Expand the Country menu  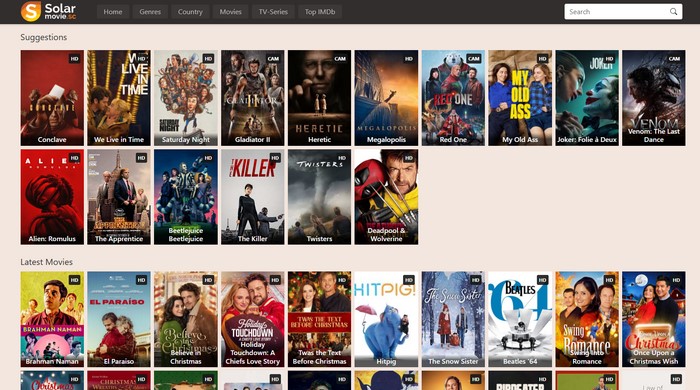[x=190, y=12]
